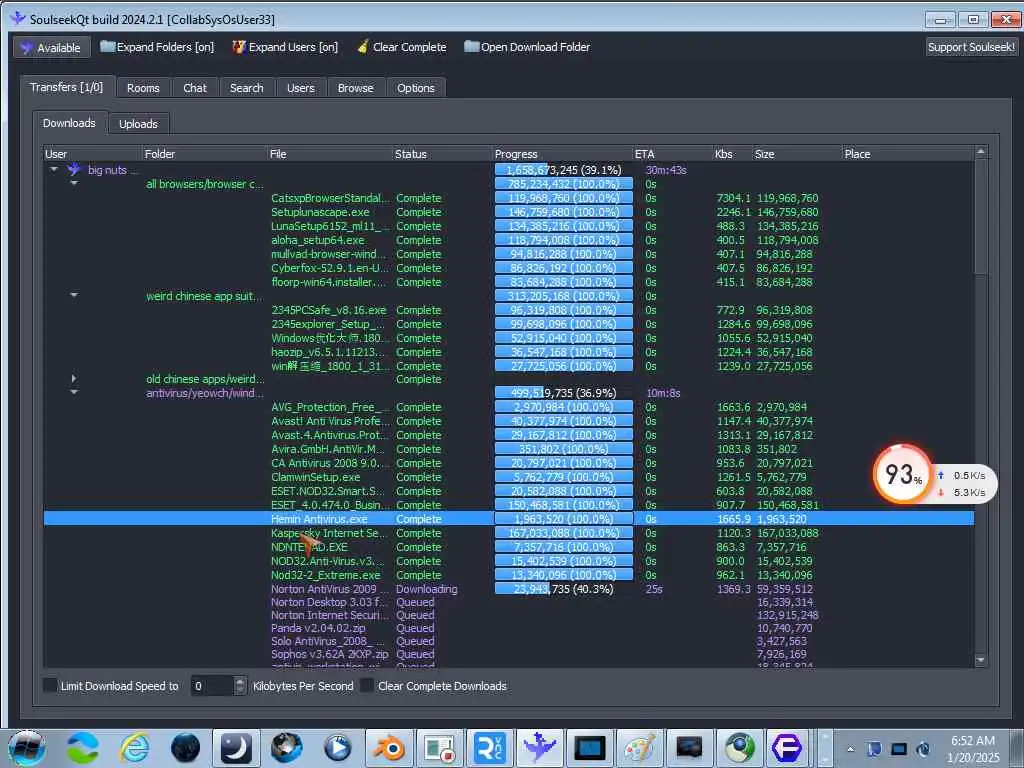Image resolution: width=1024 pixels, height=768 pixels.
Task: Open the blue sphere browser taskbar icon
Action: point(287,748)
